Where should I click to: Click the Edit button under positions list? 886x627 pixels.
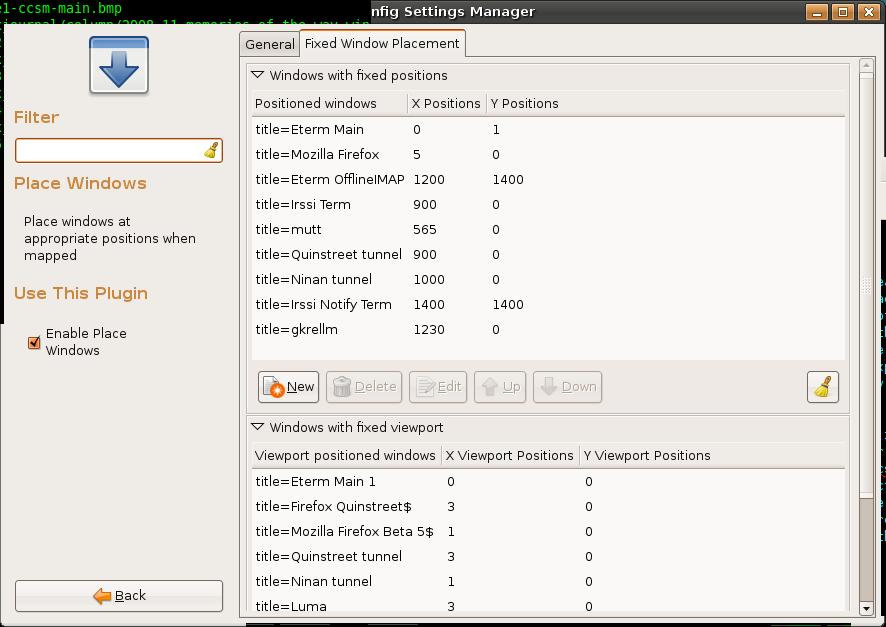click(438, 387)
